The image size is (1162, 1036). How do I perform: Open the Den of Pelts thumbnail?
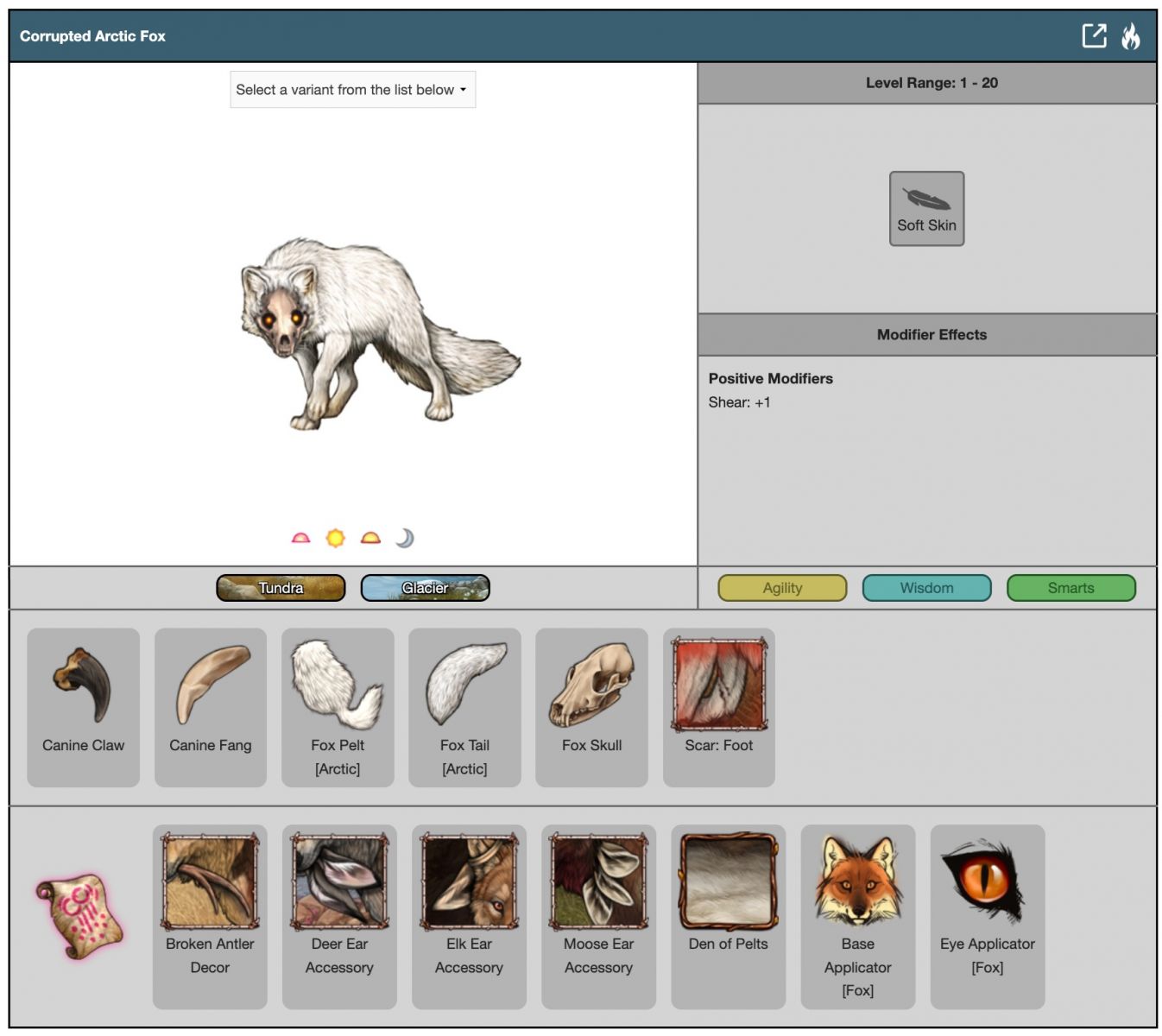coord(728,882)
